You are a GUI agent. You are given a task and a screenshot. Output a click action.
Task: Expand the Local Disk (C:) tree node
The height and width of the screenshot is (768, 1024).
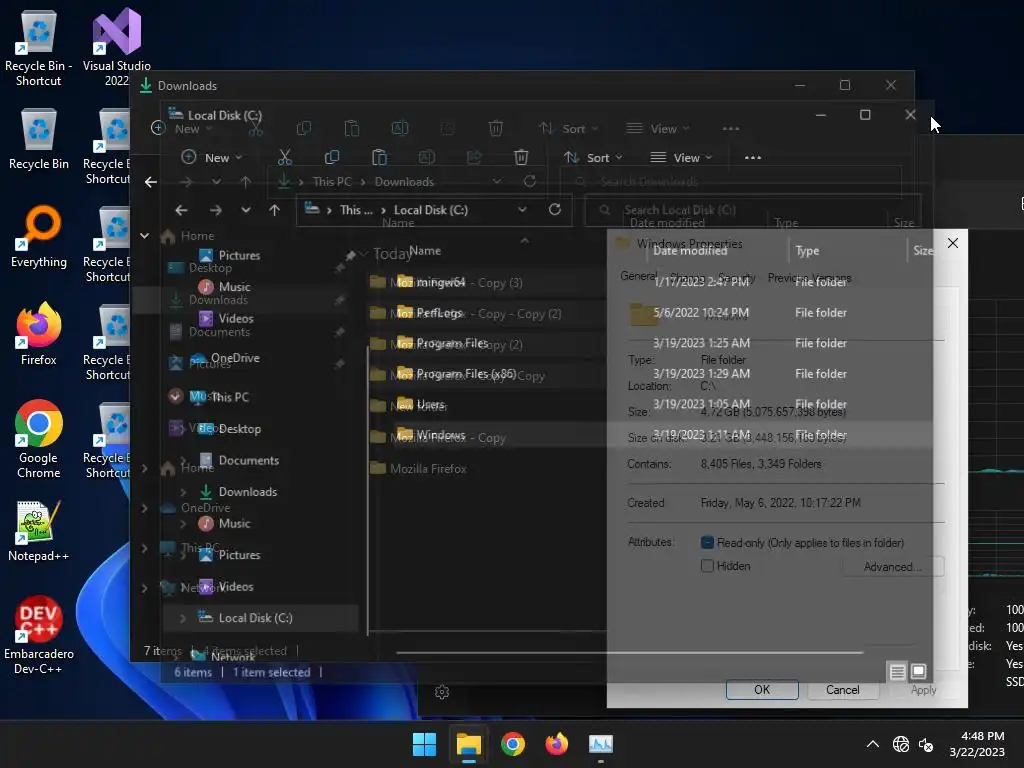[x=183, y=618]
